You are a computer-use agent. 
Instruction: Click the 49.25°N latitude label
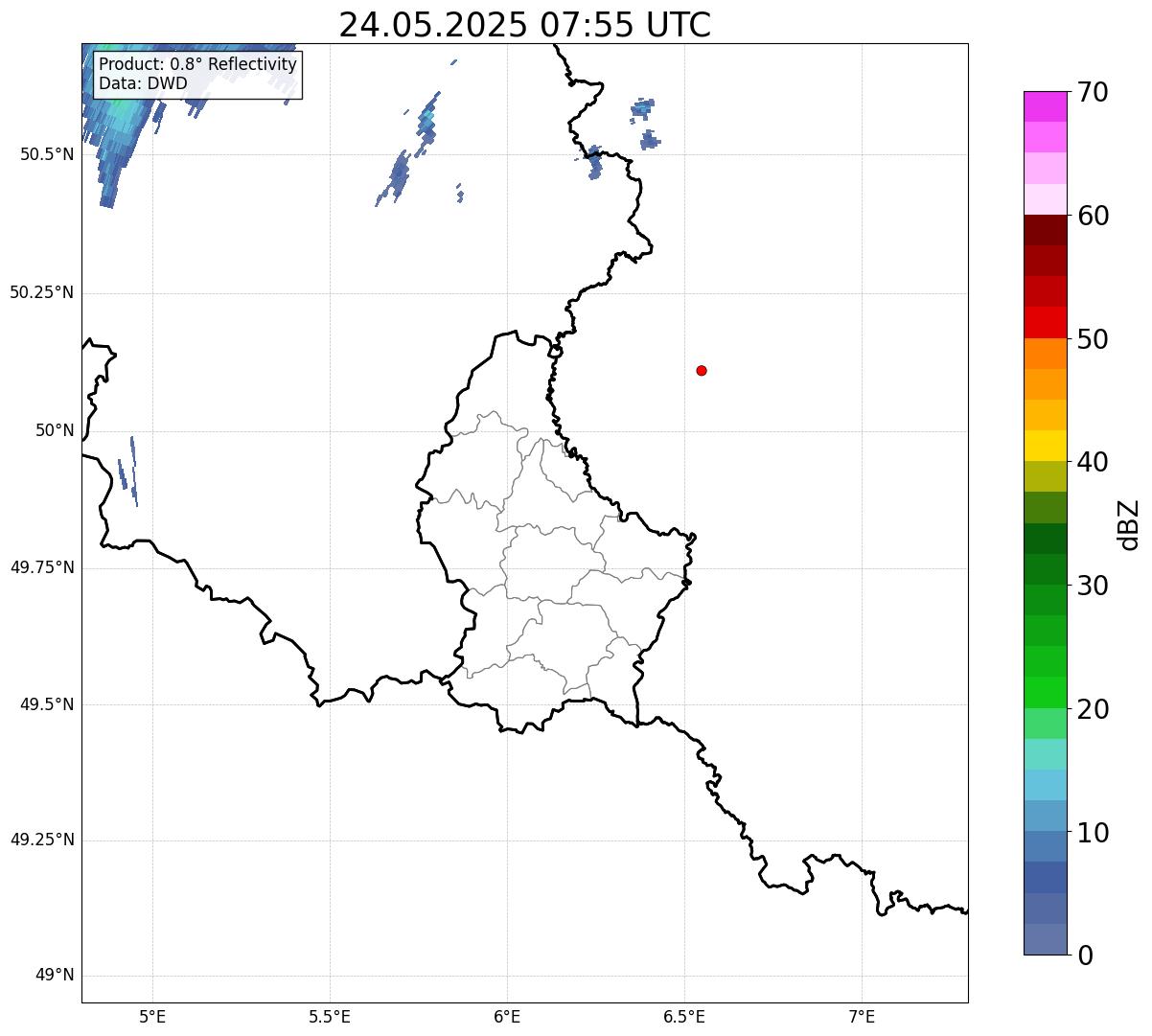tap(42, 840)
